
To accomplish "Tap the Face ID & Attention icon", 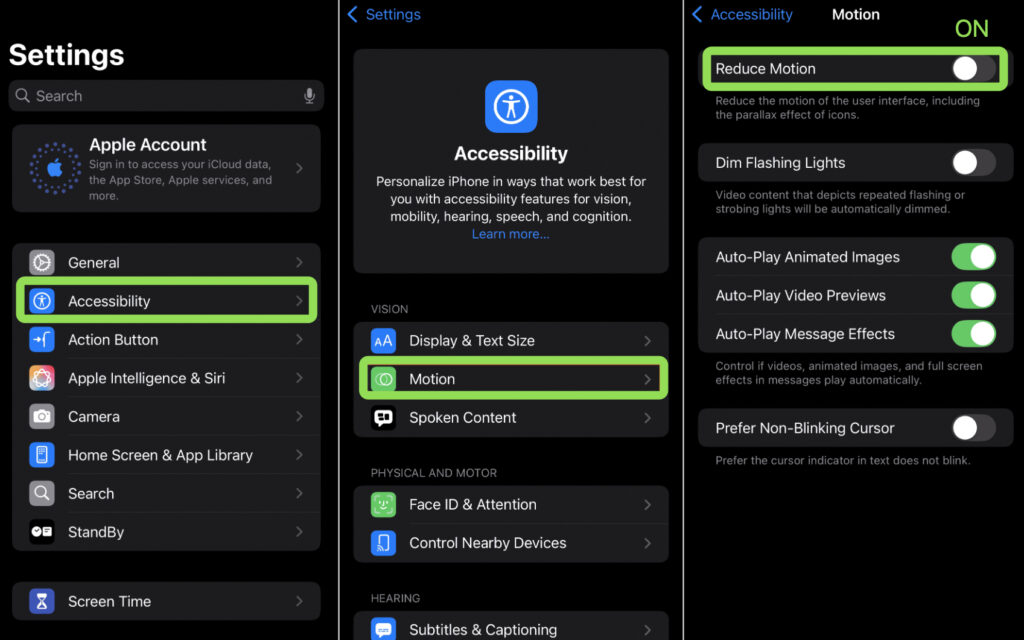I will 383,505.
